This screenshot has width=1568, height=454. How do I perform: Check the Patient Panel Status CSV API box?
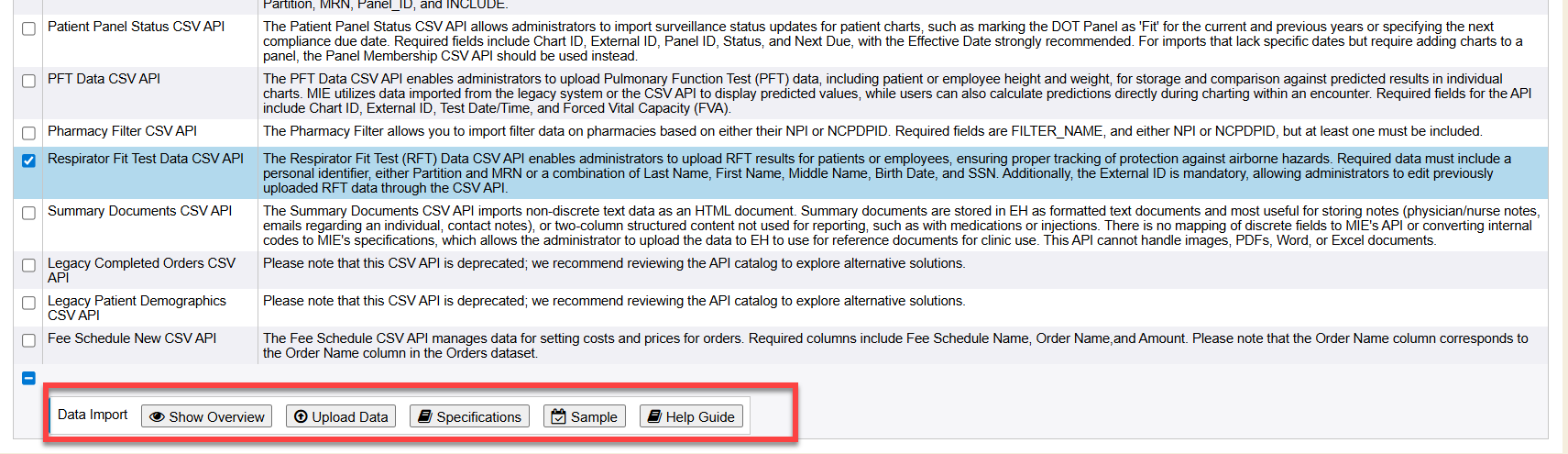(28, 28)
